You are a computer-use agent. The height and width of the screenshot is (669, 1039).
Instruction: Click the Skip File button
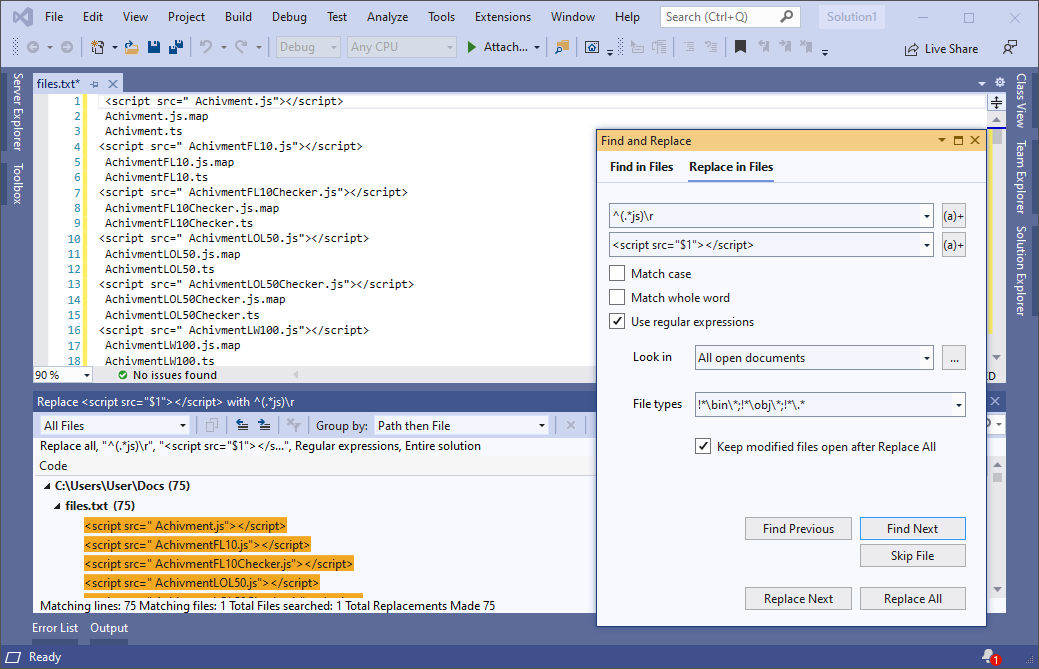point(912,556)
